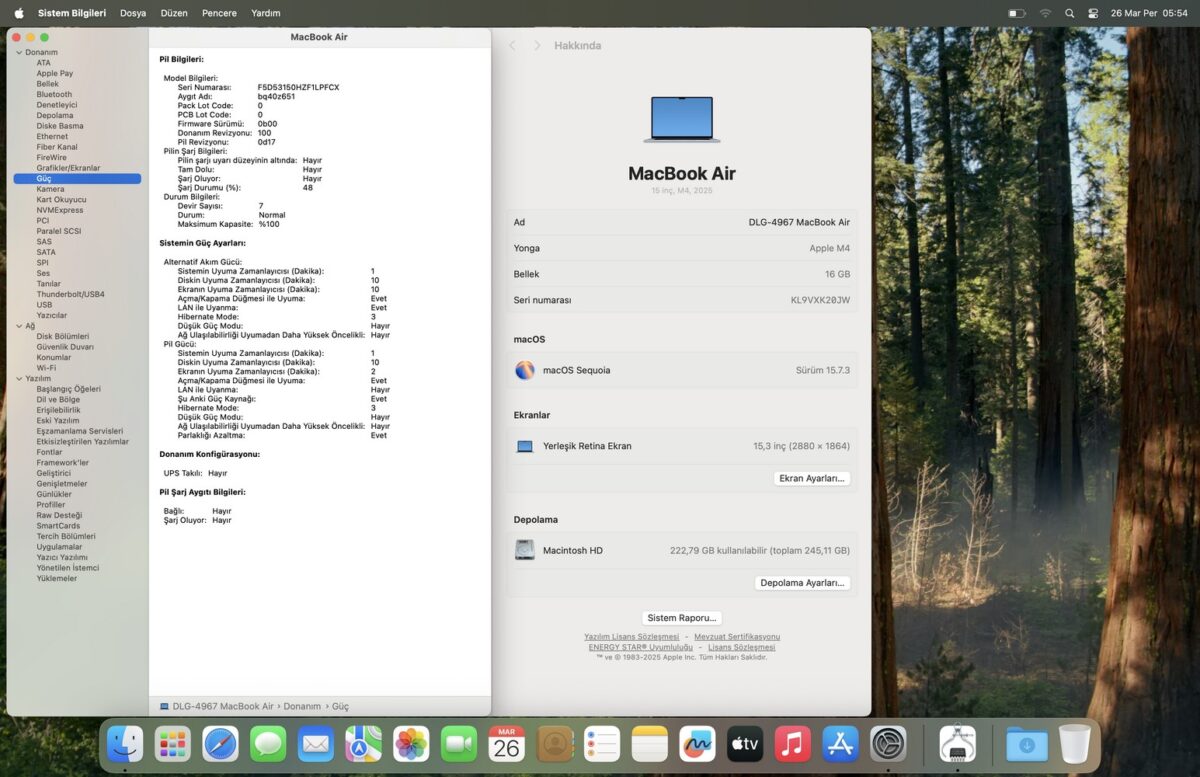Click the Ekran Ayarları... button
The image size is (1200, 777).
[x=812, y=478]
